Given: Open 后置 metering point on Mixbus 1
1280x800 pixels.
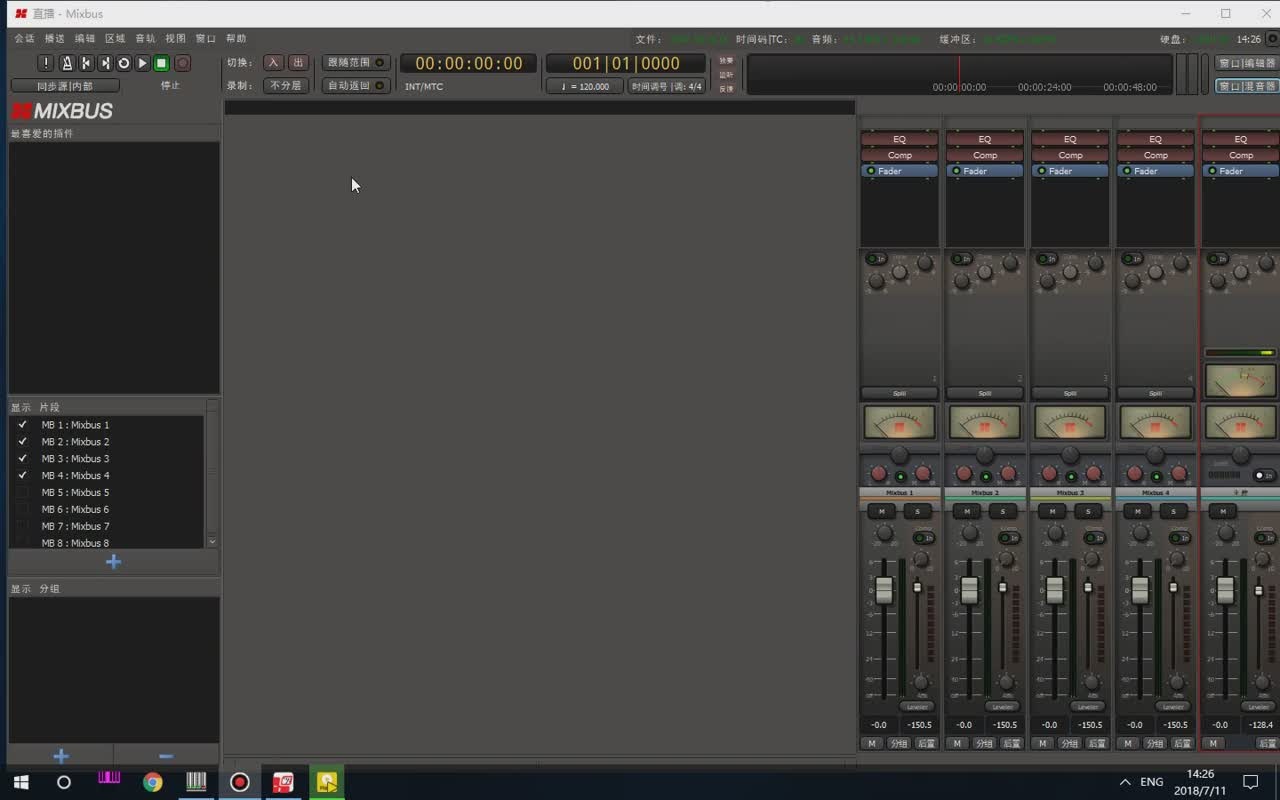Looking at the screenshot, I should [x=926, y=744].
